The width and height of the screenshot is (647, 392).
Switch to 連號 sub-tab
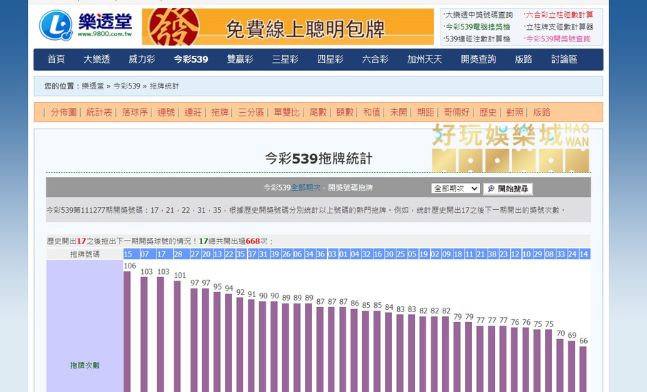coord(166,112)
